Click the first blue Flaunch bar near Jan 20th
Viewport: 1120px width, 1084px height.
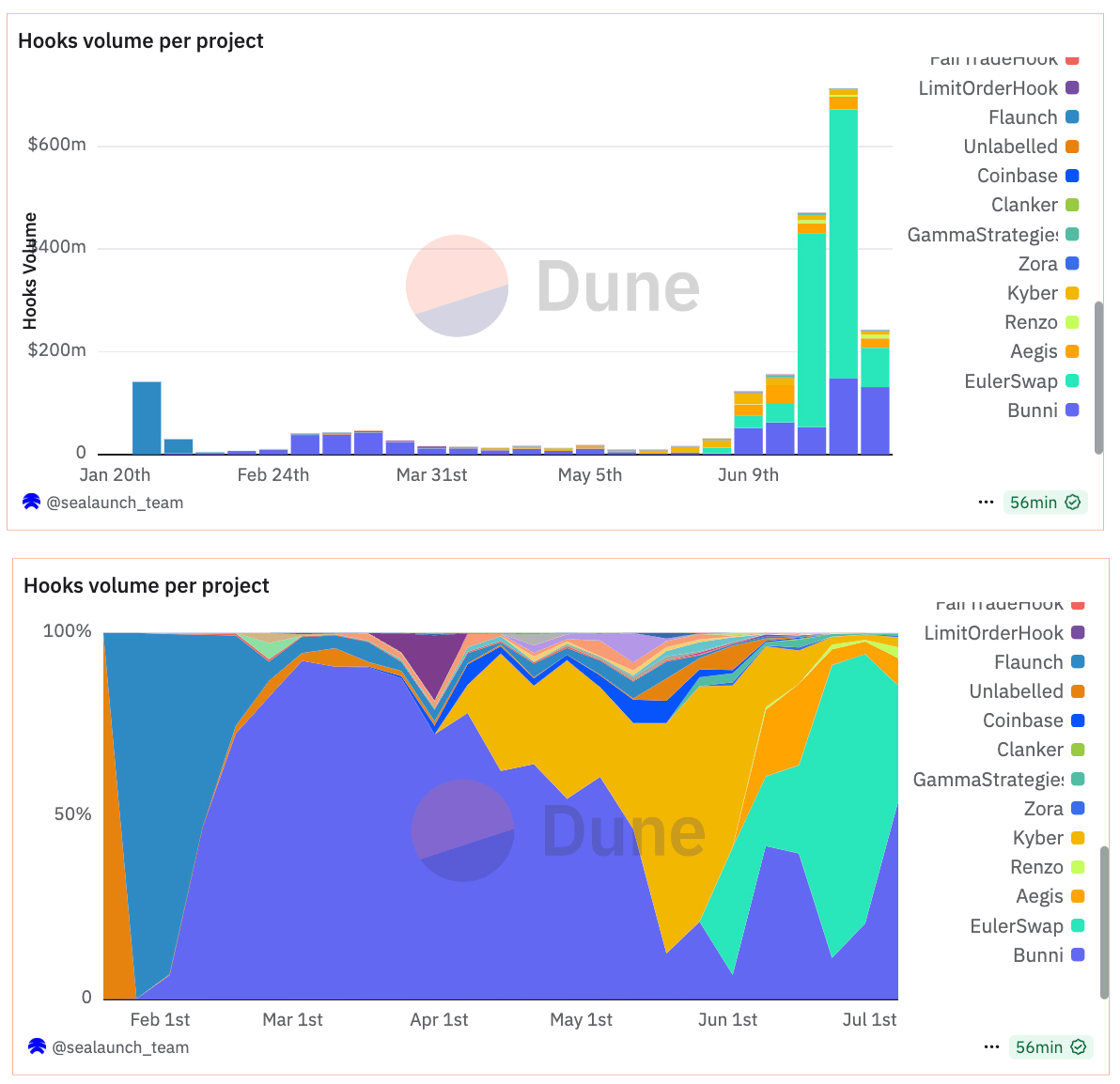click(147, 418)
